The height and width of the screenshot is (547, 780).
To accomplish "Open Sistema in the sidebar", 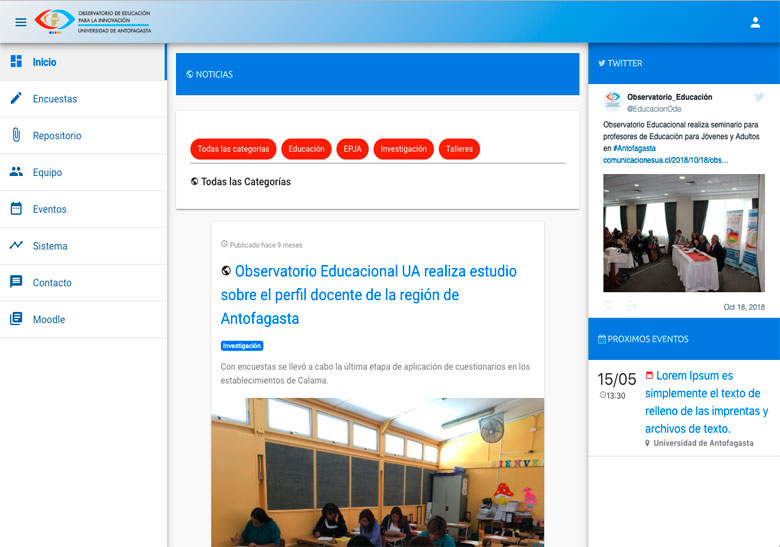I will pyautogui.click(x=83, y=246).
